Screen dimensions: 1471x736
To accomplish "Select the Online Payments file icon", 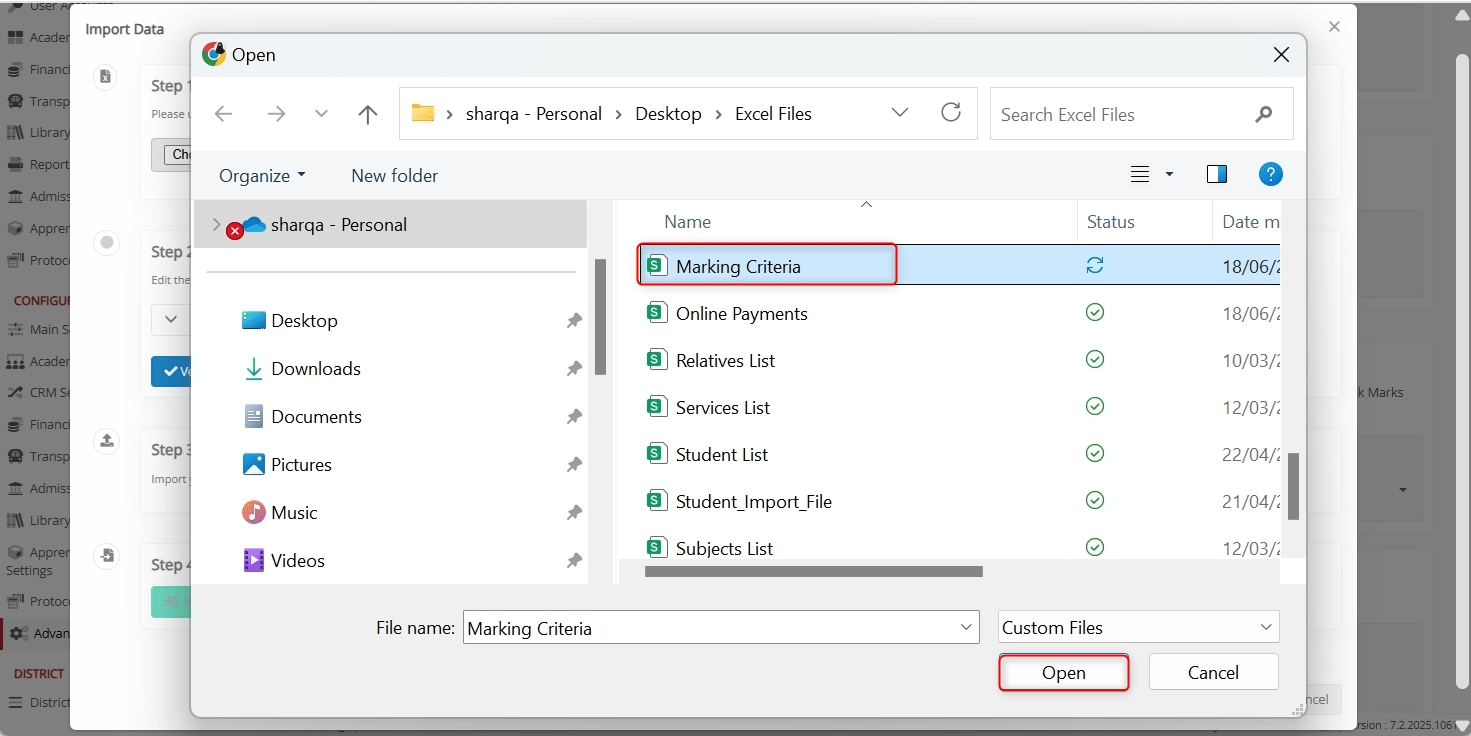I will pyautogui.click(x=656, y=313).
